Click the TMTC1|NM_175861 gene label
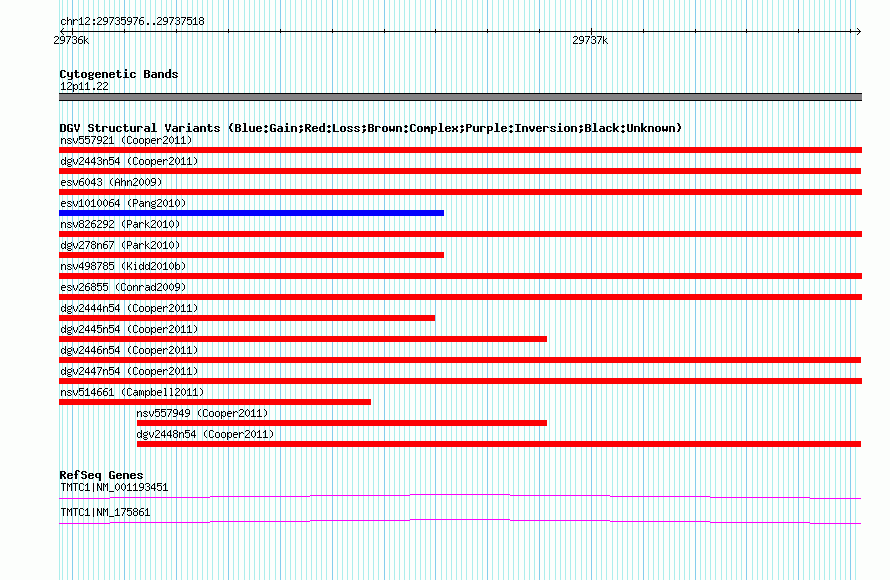 pos(105,512)
